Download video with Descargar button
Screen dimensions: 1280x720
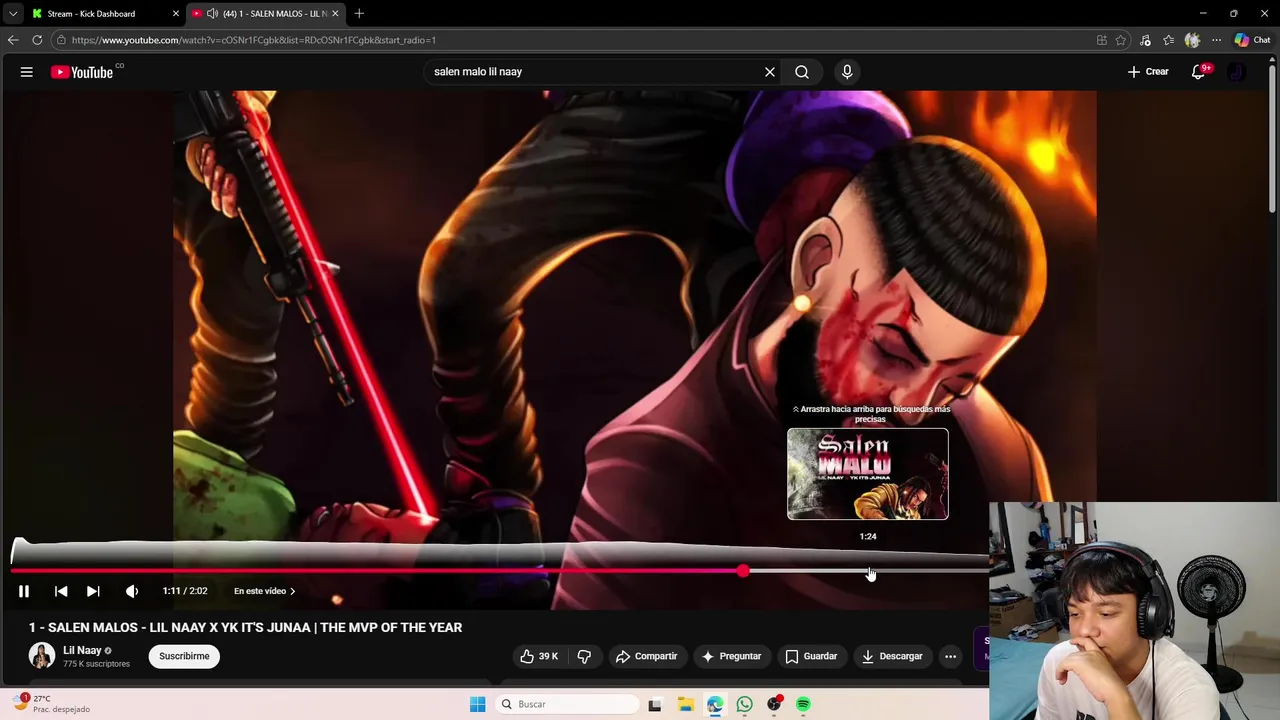click(892, 656)
